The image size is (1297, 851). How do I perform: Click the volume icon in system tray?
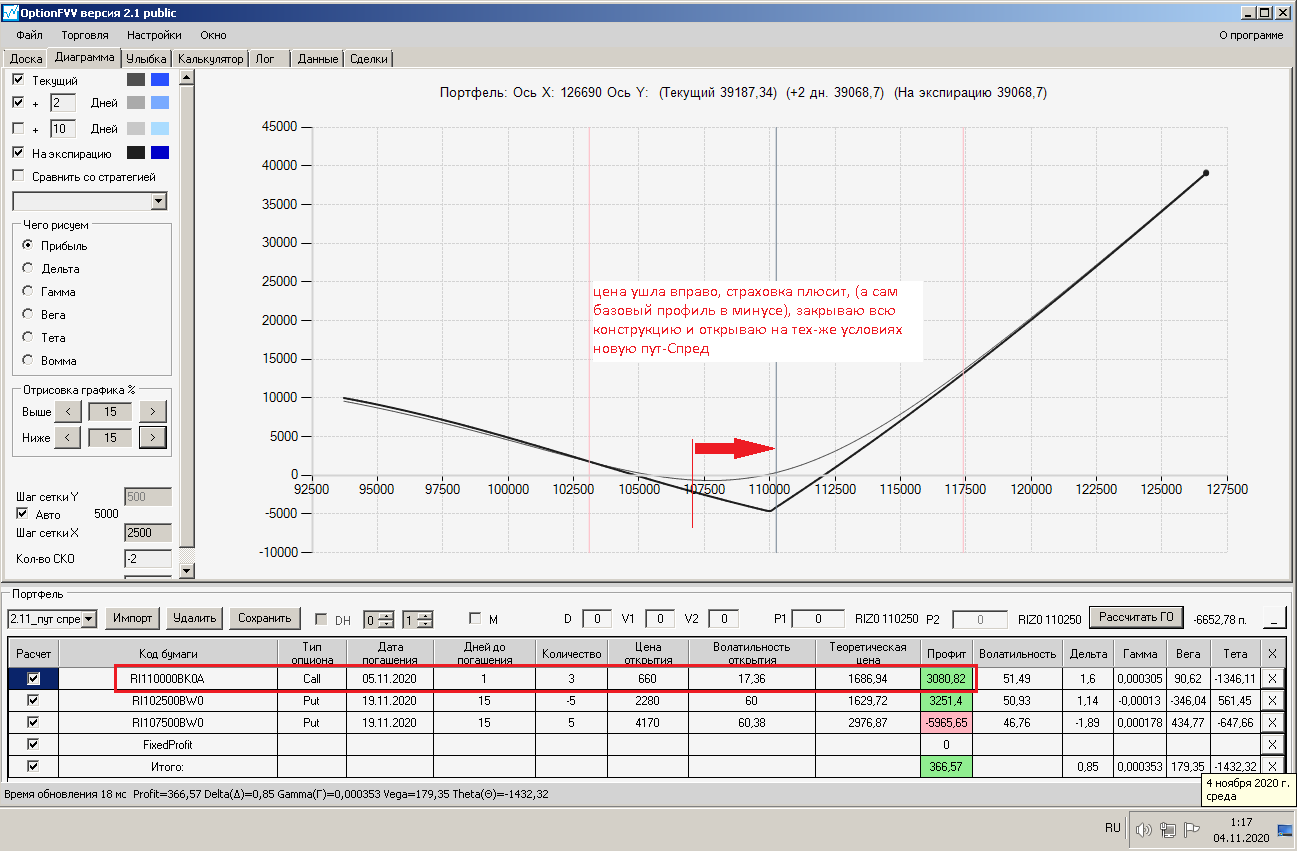(1144, 829)
